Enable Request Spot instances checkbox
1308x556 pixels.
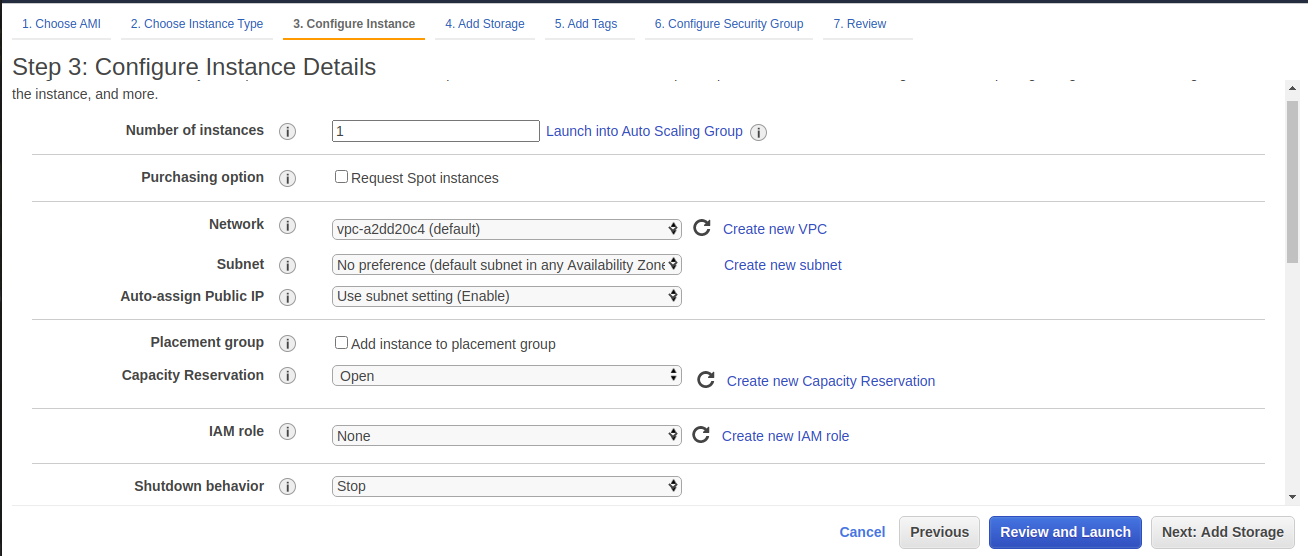[x=342, y=177]
